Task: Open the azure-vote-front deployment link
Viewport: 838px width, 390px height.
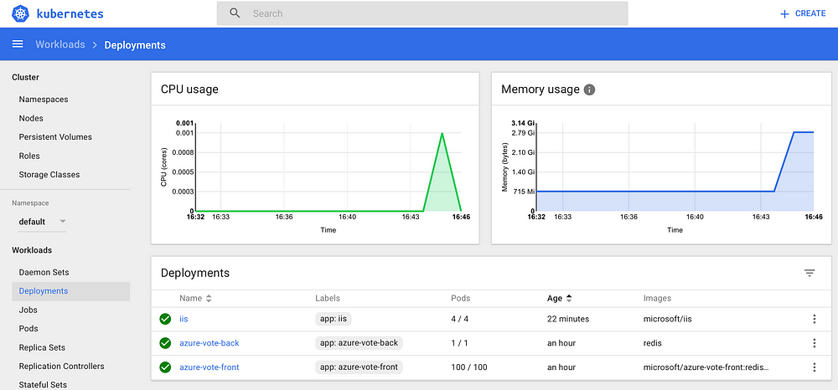Action: coord(209,367)
